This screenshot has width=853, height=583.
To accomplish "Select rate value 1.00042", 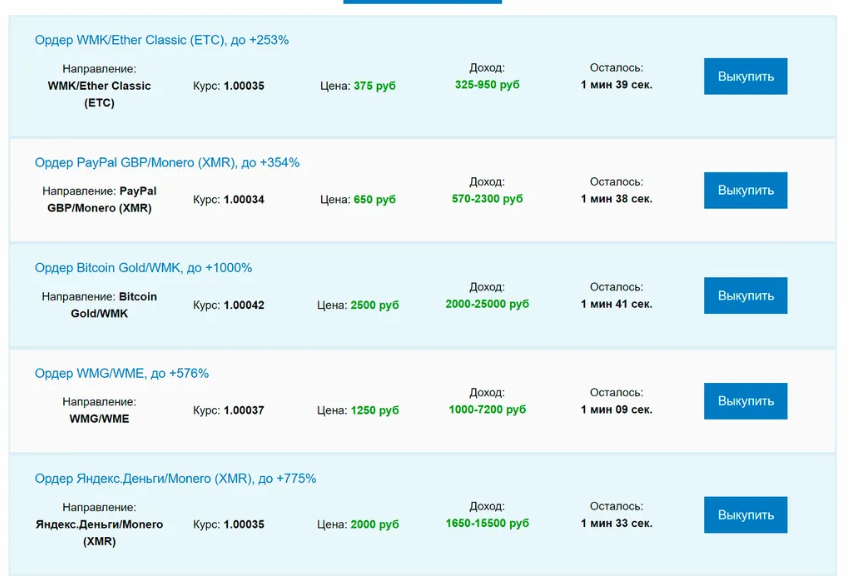I will [244, 305].
